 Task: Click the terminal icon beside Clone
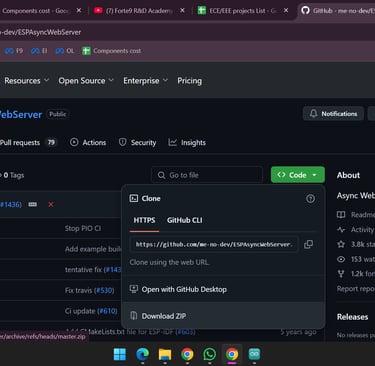(x=134, y=198)
